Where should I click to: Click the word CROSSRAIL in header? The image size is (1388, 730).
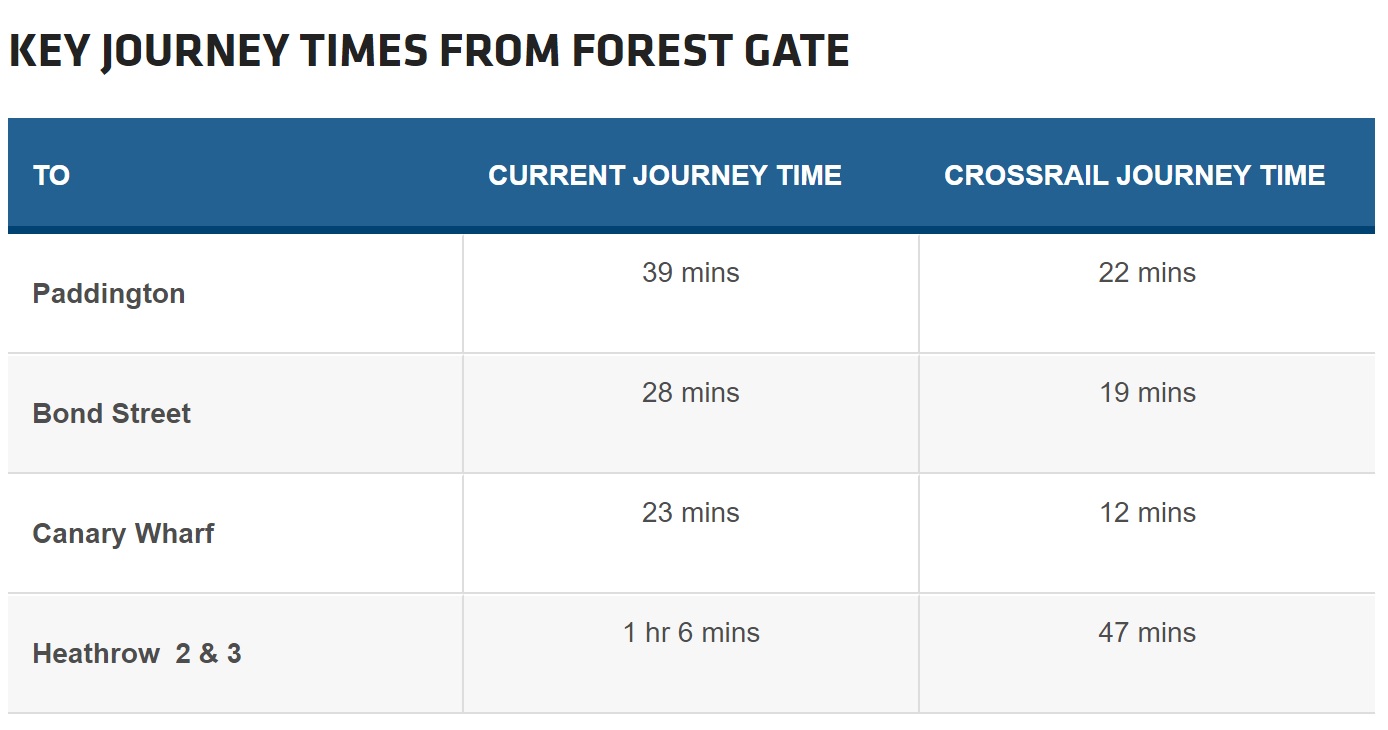(1027, 175)
